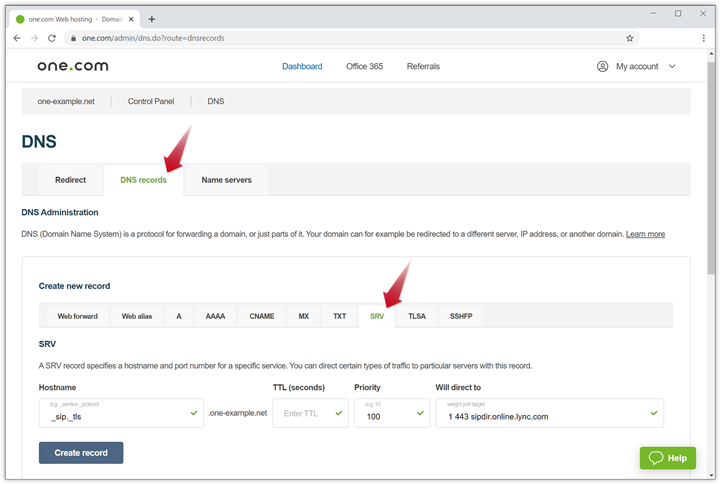The height and width of the screenshot is (484, 720).
Task: Expand the My account dropdown chevron
Action: [672, 66]
